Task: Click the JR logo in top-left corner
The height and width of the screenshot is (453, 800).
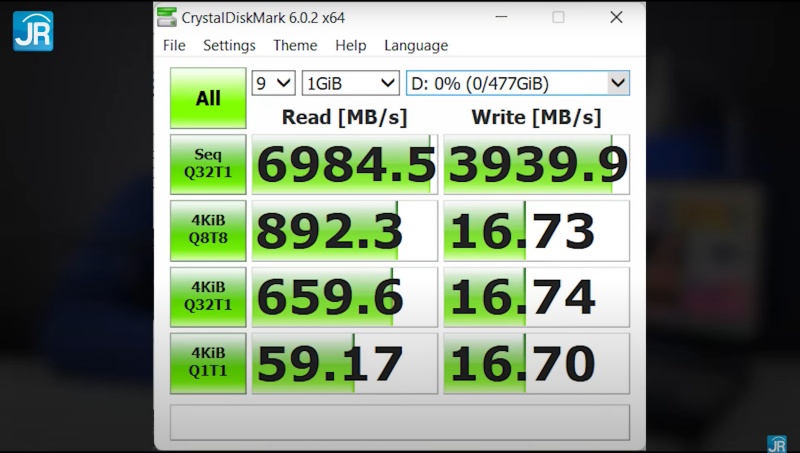Action: pos(32,31)
